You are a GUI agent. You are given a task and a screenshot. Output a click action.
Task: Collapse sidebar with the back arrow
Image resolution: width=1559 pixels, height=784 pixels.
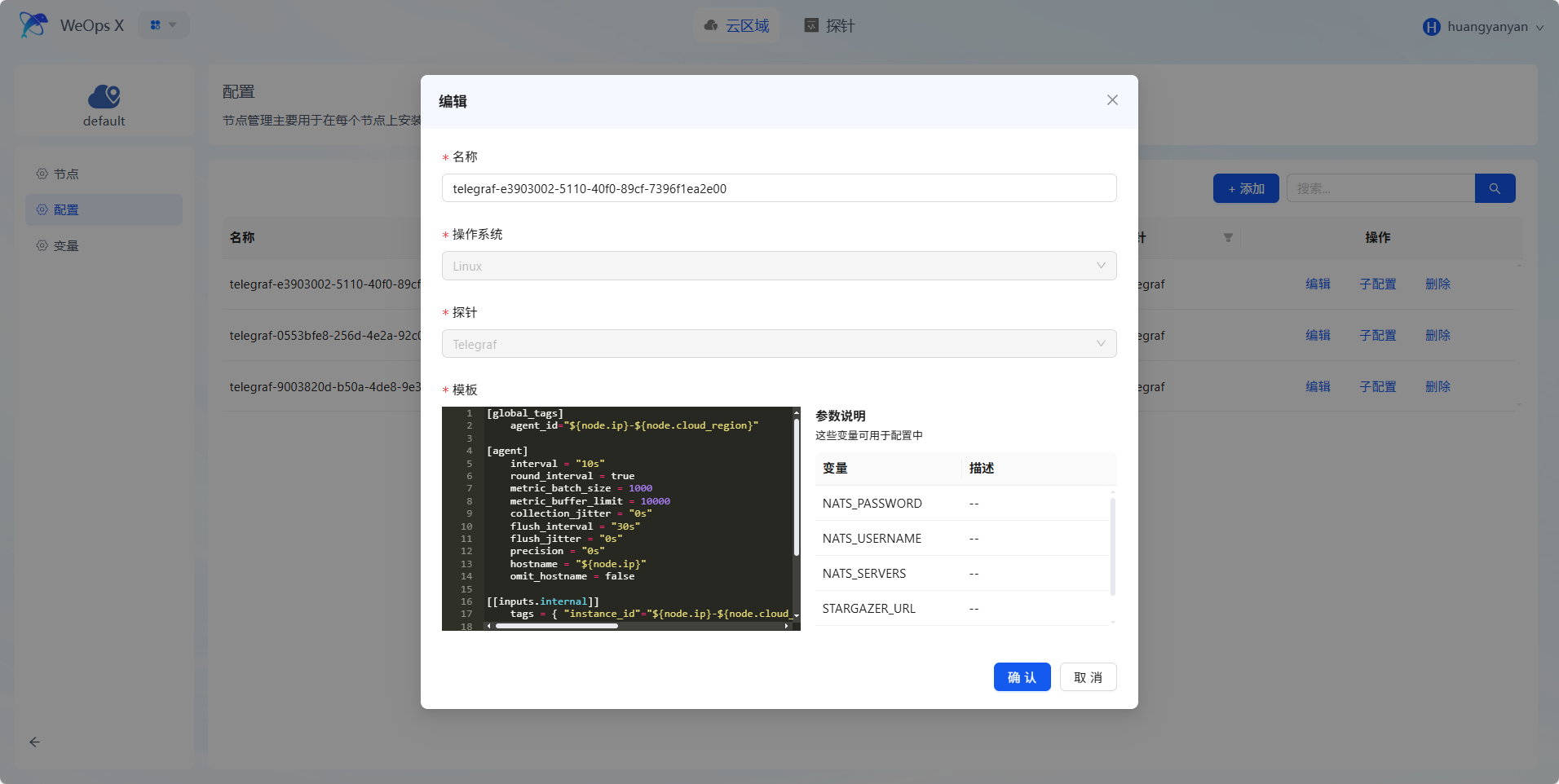34,742
